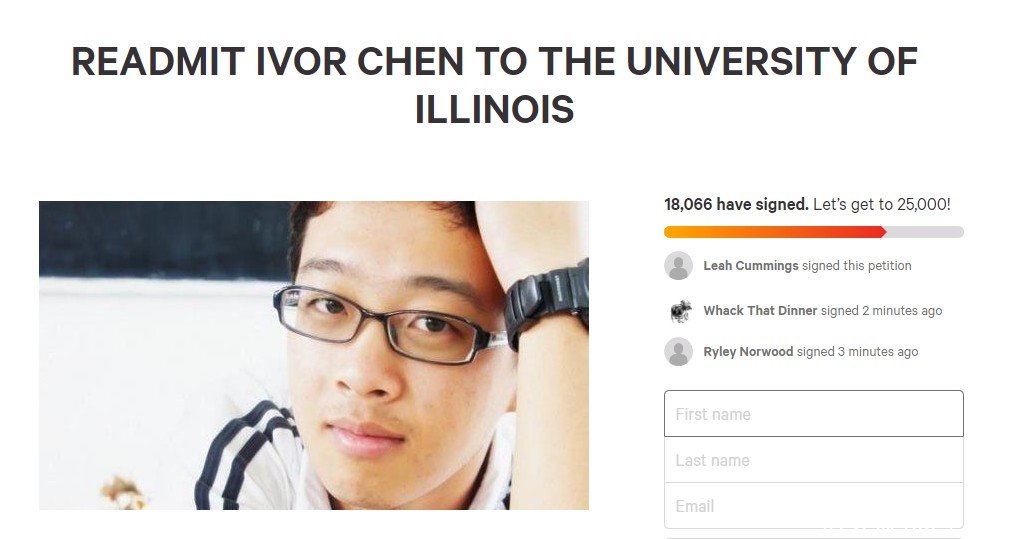Focus the First name input field
This screenshot has width=1014, height=539.
814,413
